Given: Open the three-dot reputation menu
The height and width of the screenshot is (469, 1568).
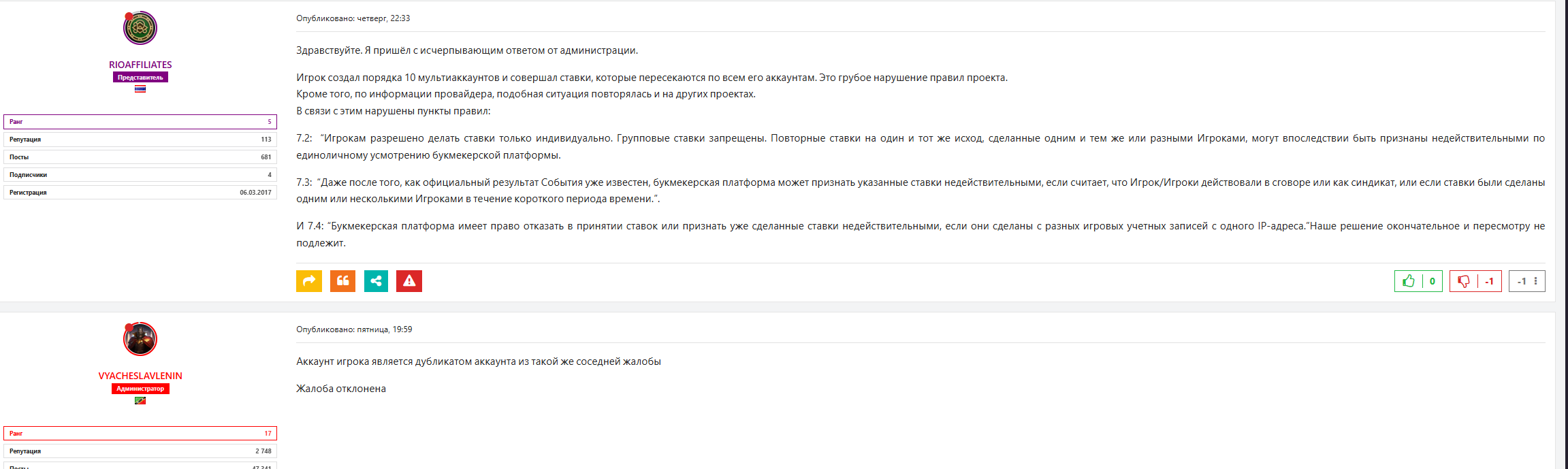Looking at the screenshot, I should [x=1535, y=281].
